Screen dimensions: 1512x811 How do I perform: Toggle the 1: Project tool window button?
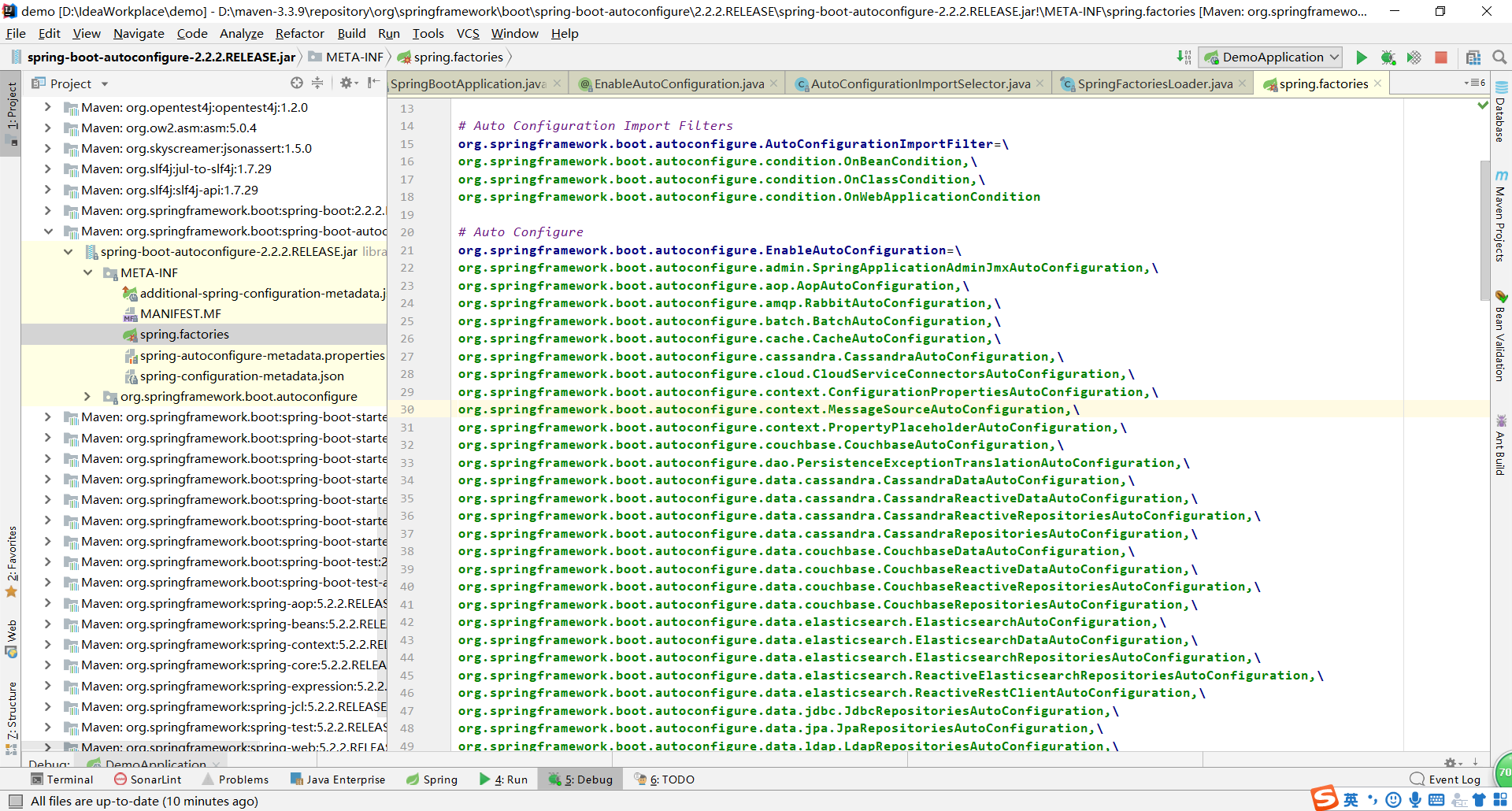click(11, 113)
